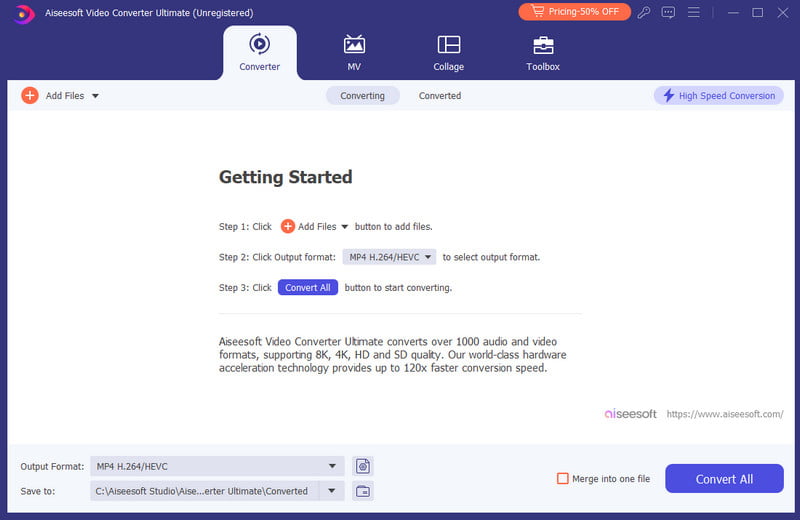This screenshot has height=520, width=800.
Task: Select the Converted sub-tab
Action: 440,96
